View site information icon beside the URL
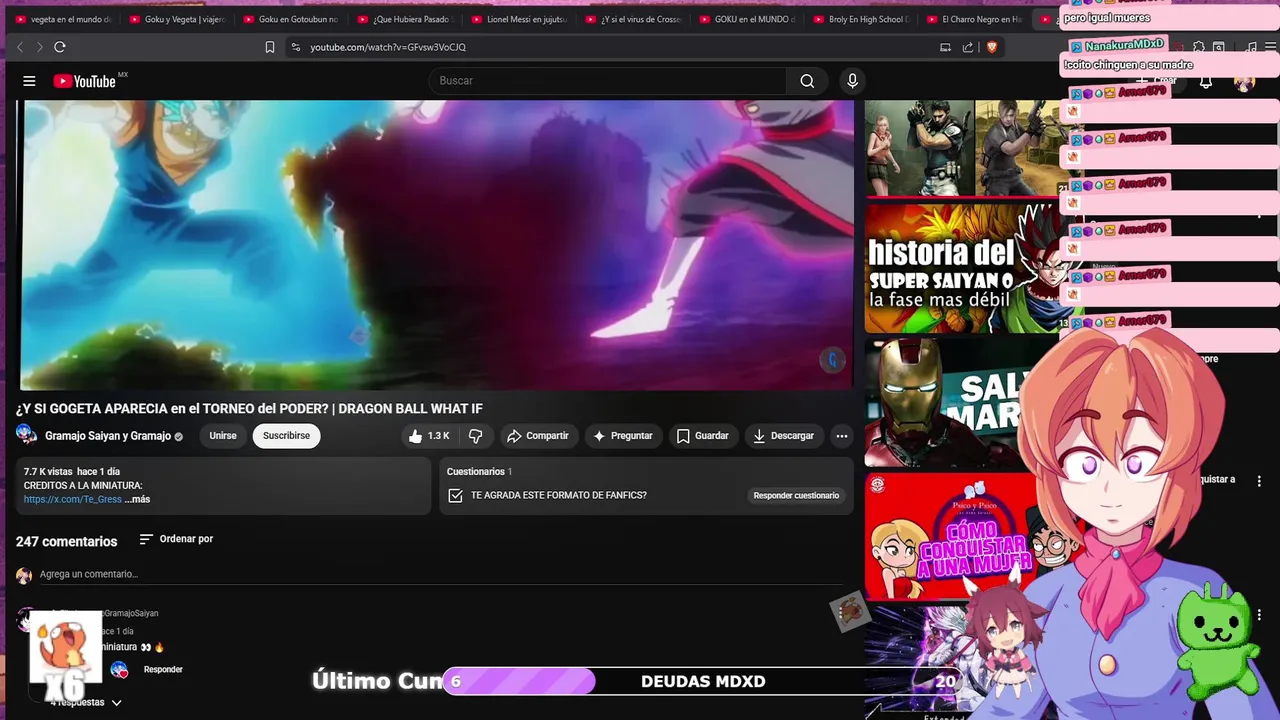Image resolution: width=1280 pixels, height=720 pixels. [295, 47]
